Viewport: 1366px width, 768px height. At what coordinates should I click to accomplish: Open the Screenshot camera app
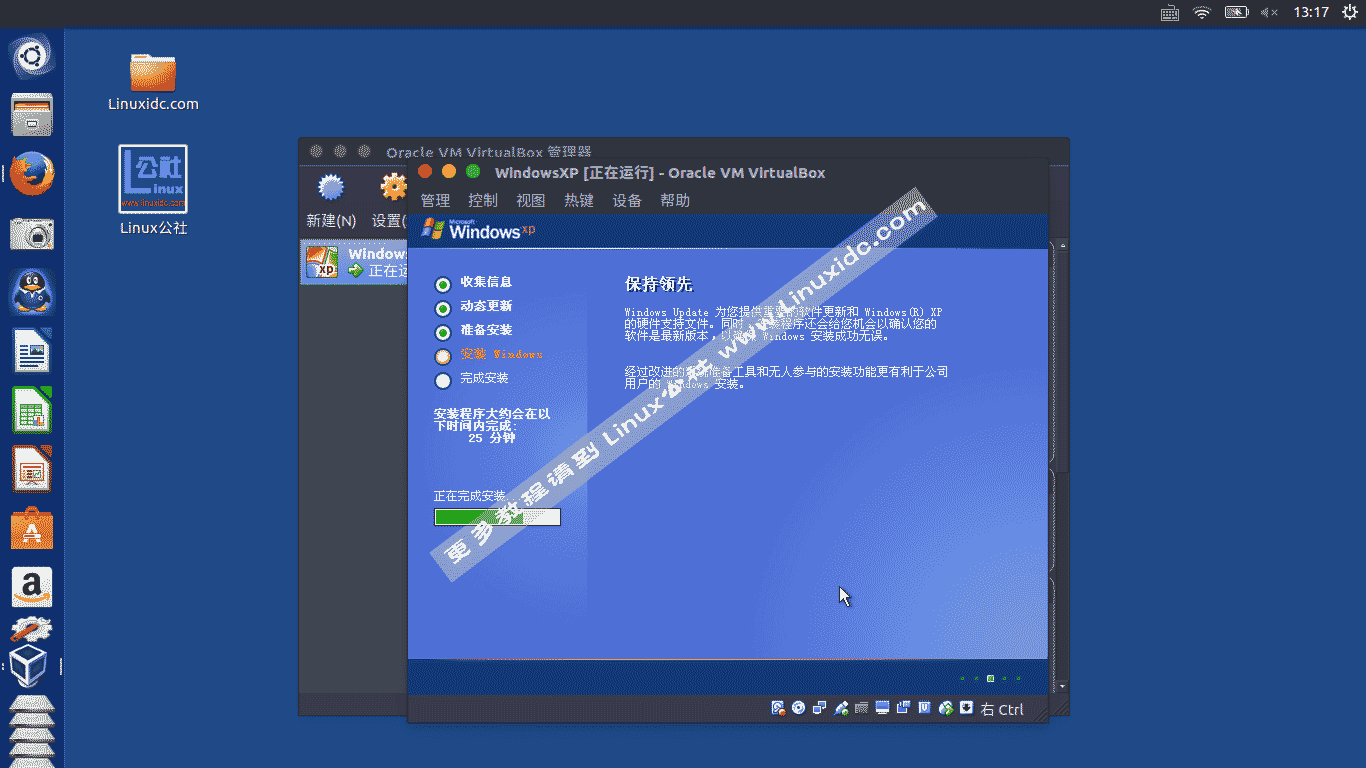pos(32,233)
